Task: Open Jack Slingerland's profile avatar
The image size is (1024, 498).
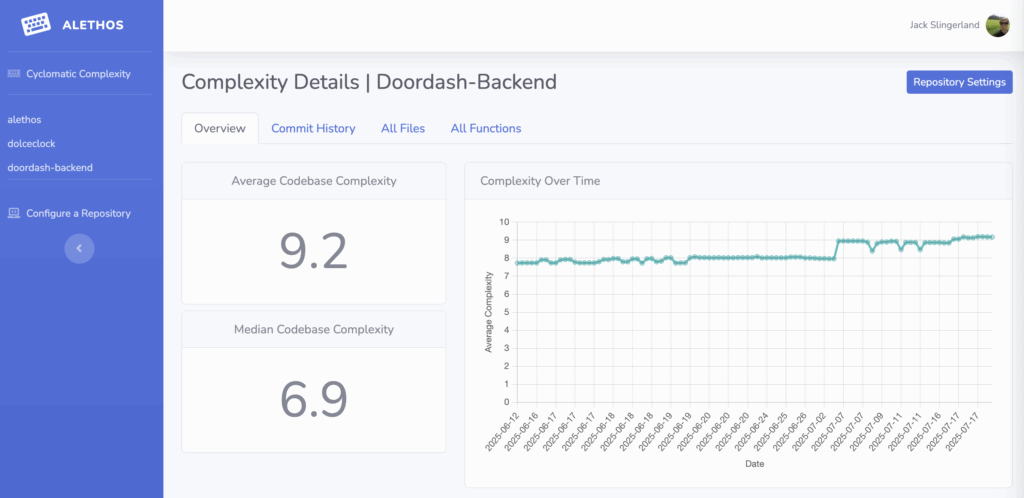Action: pos(997,25)
